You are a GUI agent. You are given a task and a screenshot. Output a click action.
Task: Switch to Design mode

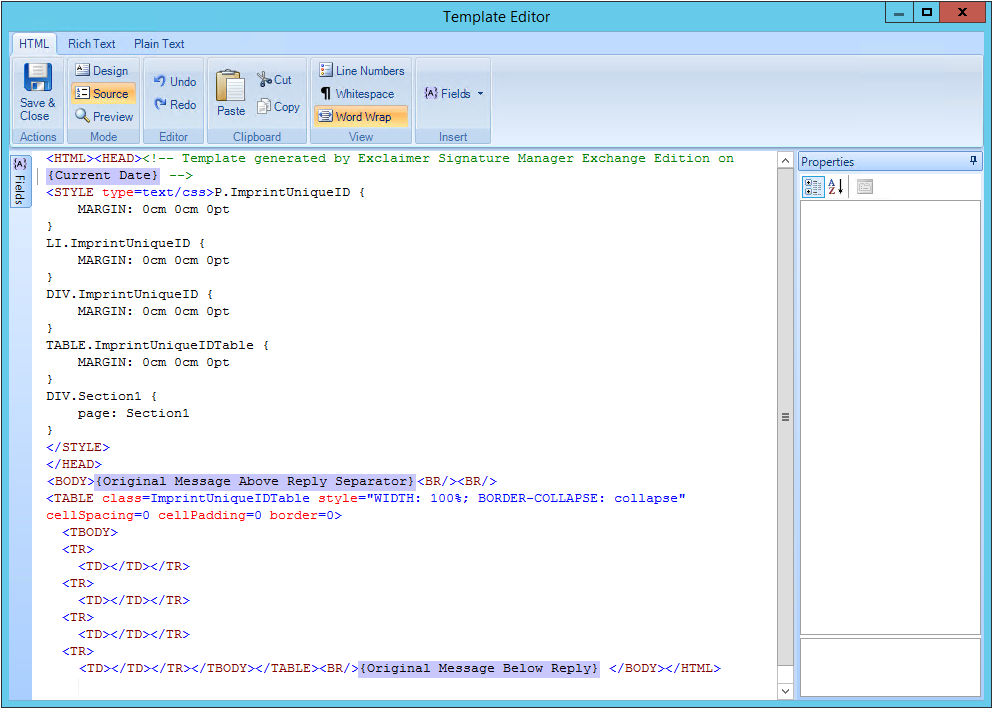(102, 71)
